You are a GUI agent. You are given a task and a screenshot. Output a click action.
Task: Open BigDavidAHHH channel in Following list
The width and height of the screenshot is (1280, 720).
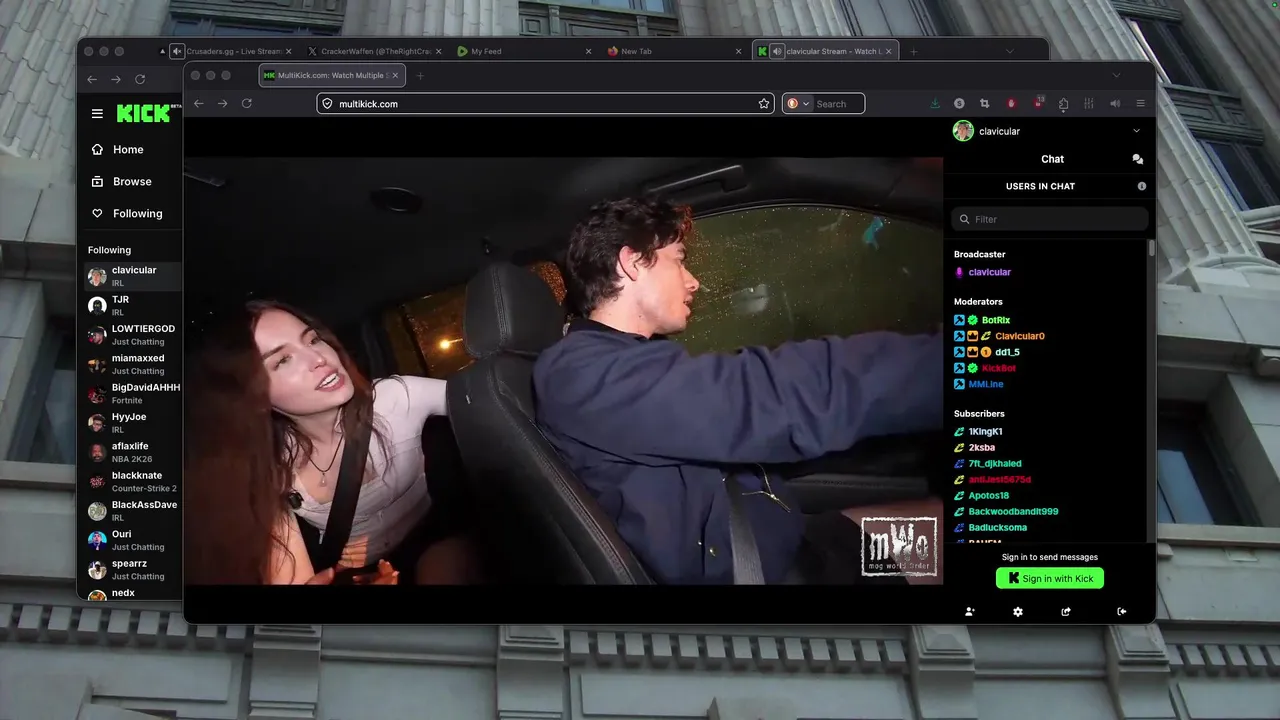pyautogui.click(x=132, y=393)
